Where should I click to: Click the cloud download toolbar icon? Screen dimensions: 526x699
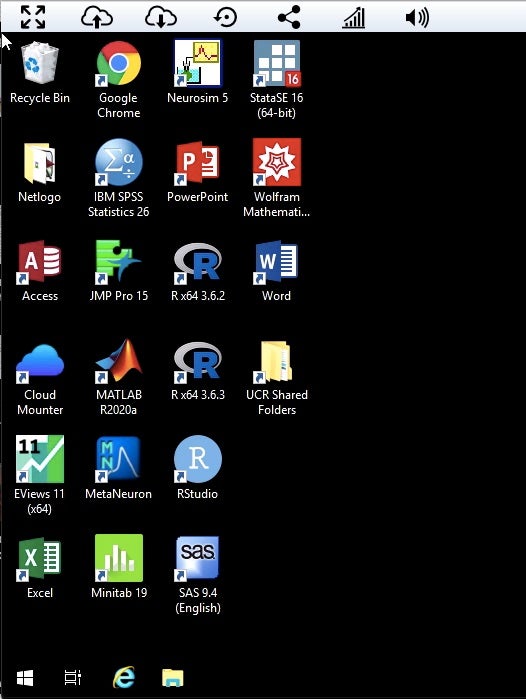161,17
